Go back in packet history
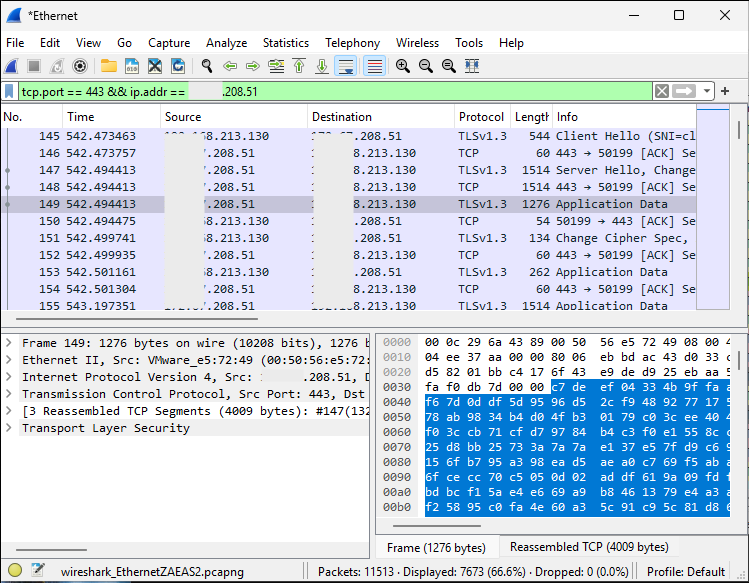 pos(230,66)
